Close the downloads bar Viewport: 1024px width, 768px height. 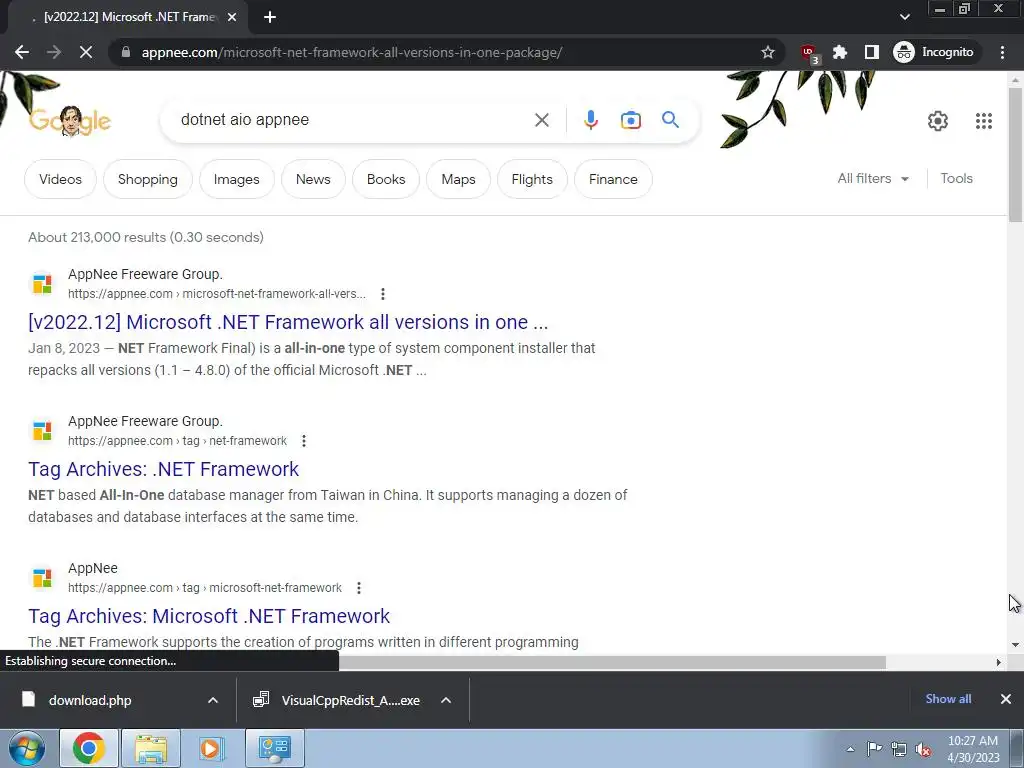pos(1006,699)
